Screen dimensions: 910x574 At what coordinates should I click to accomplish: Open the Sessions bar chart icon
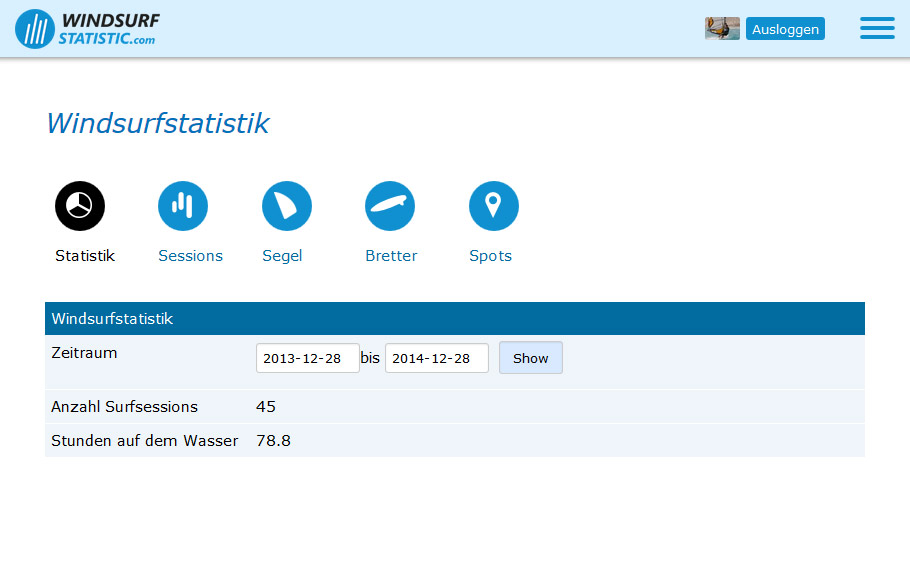tap(183, 206)
